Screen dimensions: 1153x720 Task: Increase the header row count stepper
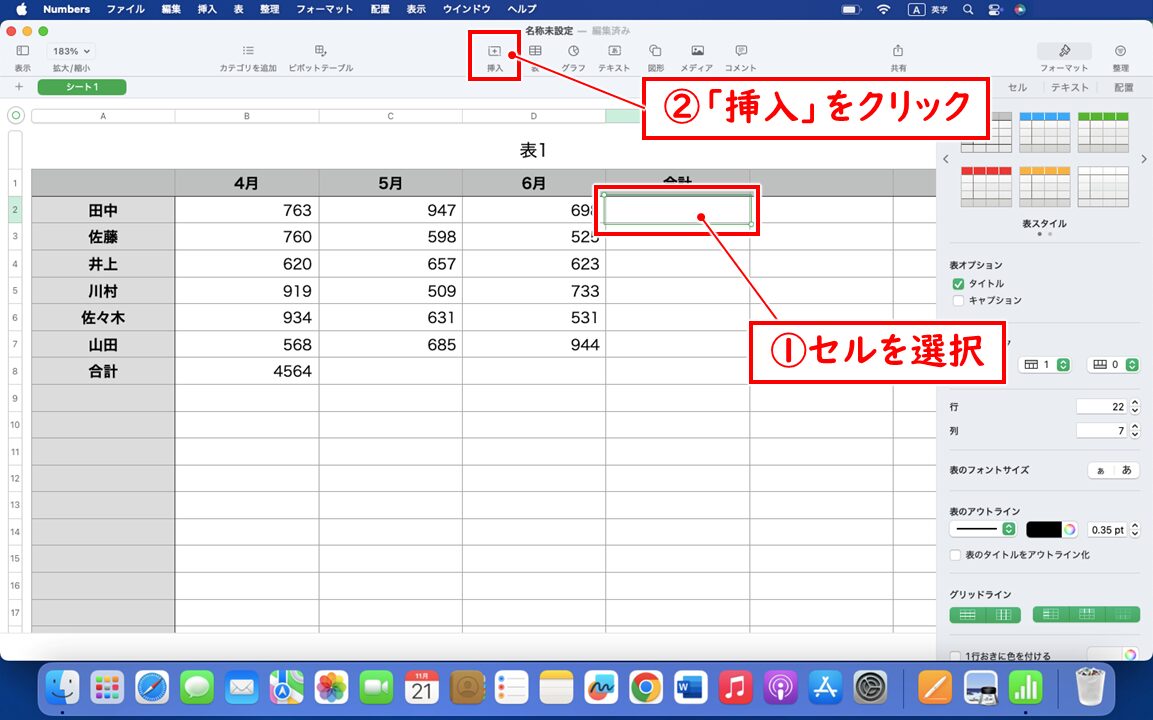point(1062,361)
